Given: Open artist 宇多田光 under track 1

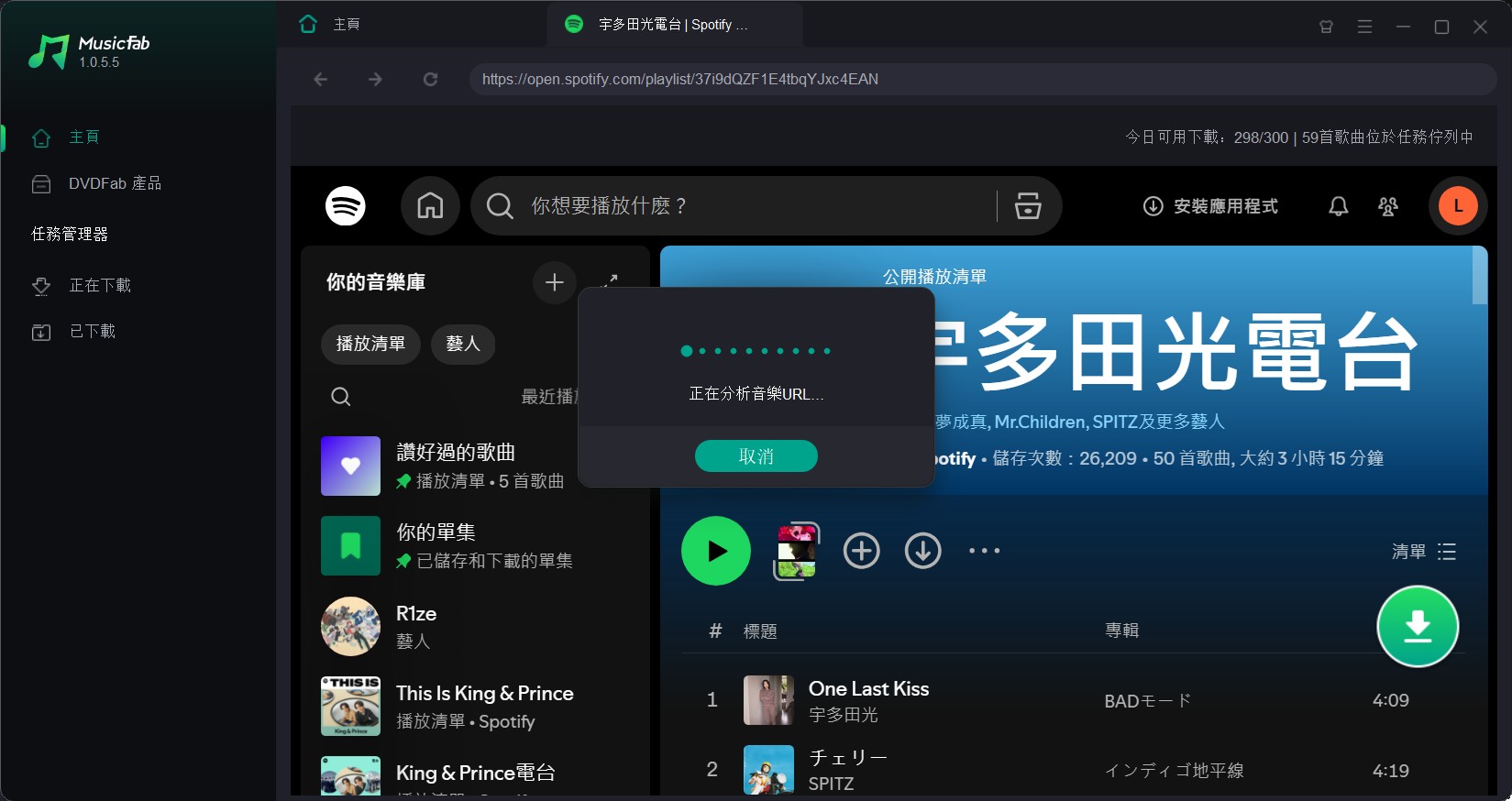Looking at the screenshot, I should click(x=843, y=715).
